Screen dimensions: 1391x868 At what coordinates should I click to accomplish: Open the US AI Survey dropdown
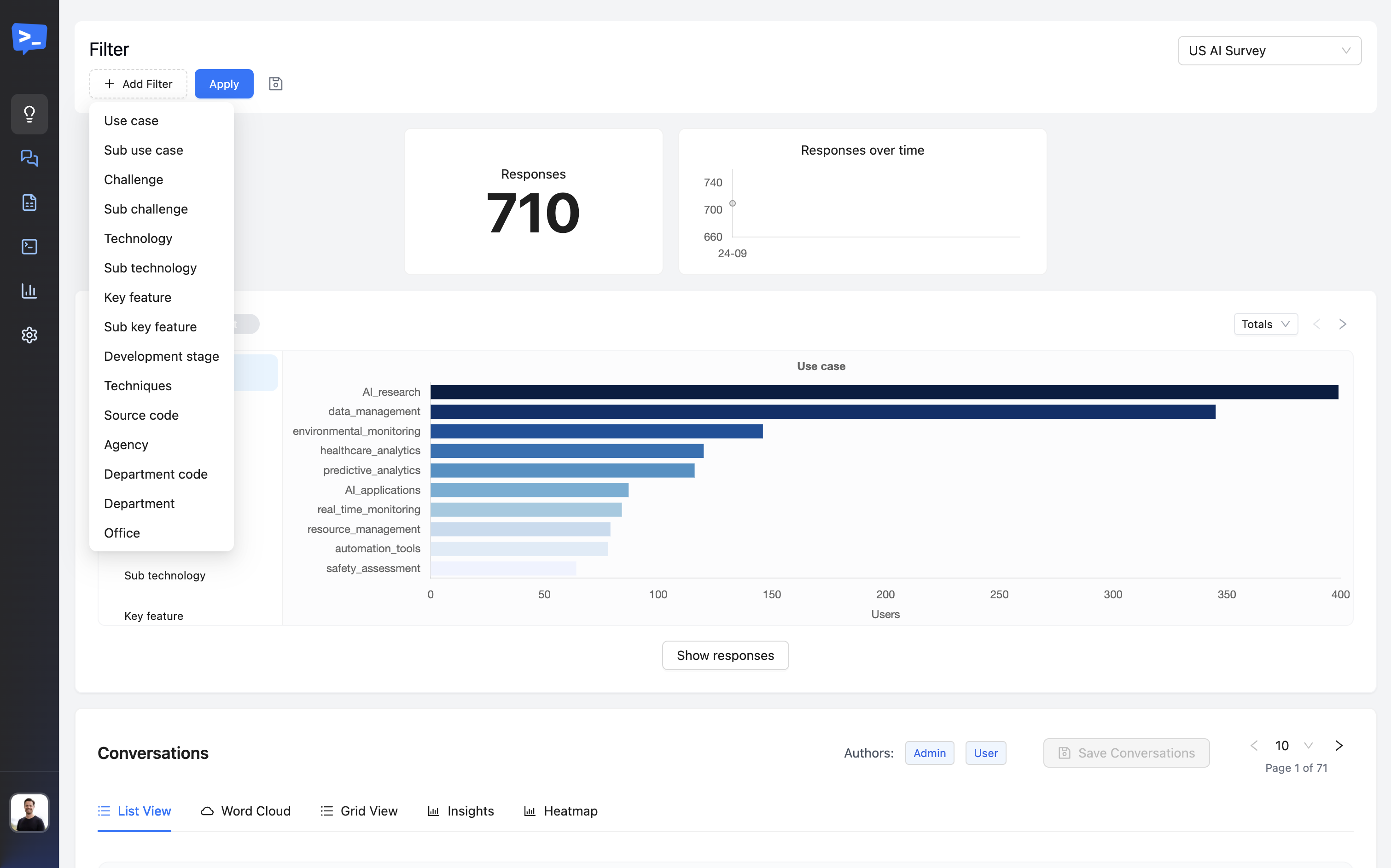(x=1269, y=51)
